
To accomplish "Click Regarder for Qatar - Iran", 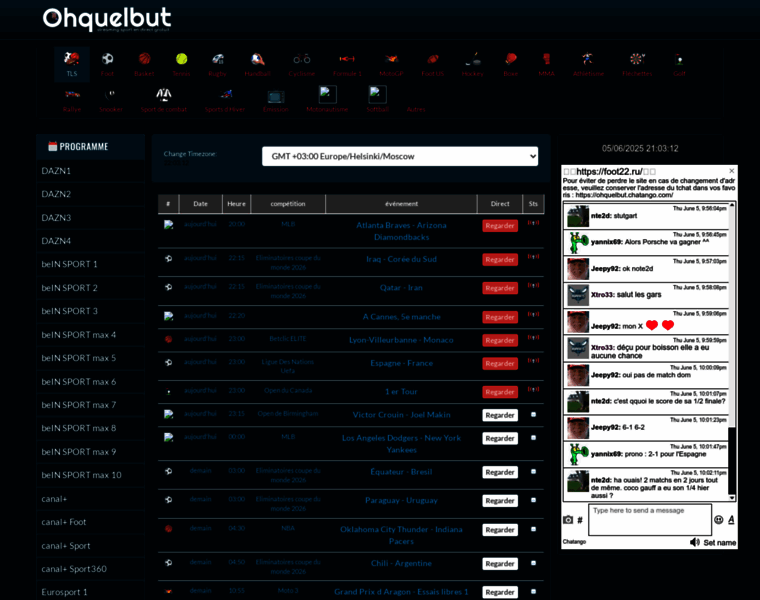I will coord(500,288).
